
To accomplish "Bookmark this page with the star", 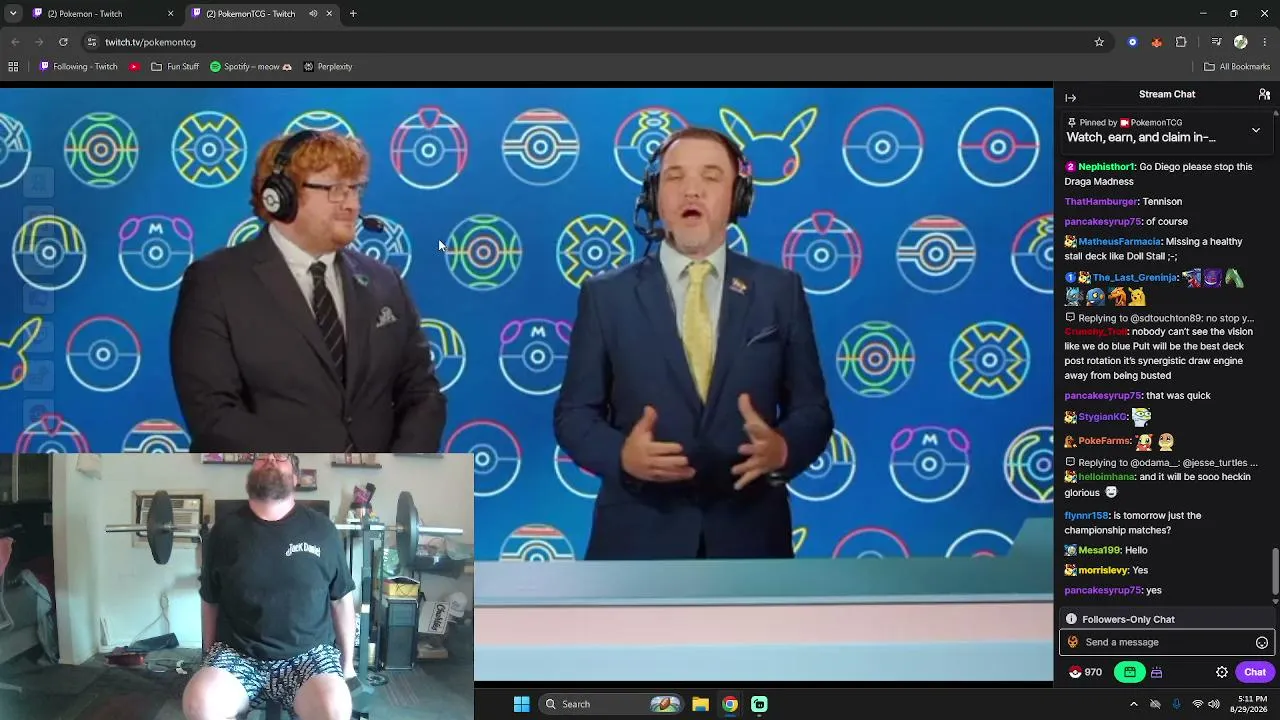I will (1099, 42).
